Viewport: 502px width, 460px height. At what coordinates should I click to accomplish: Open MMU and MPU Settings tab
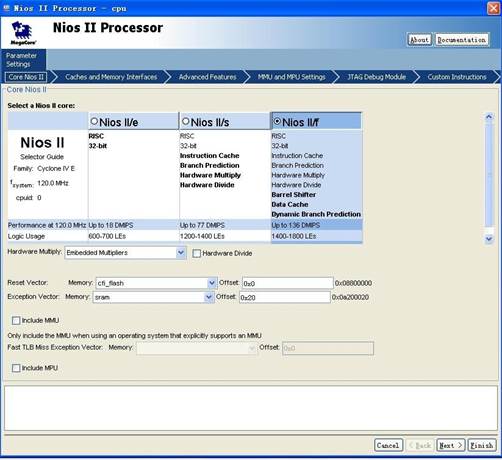(291, 77)
